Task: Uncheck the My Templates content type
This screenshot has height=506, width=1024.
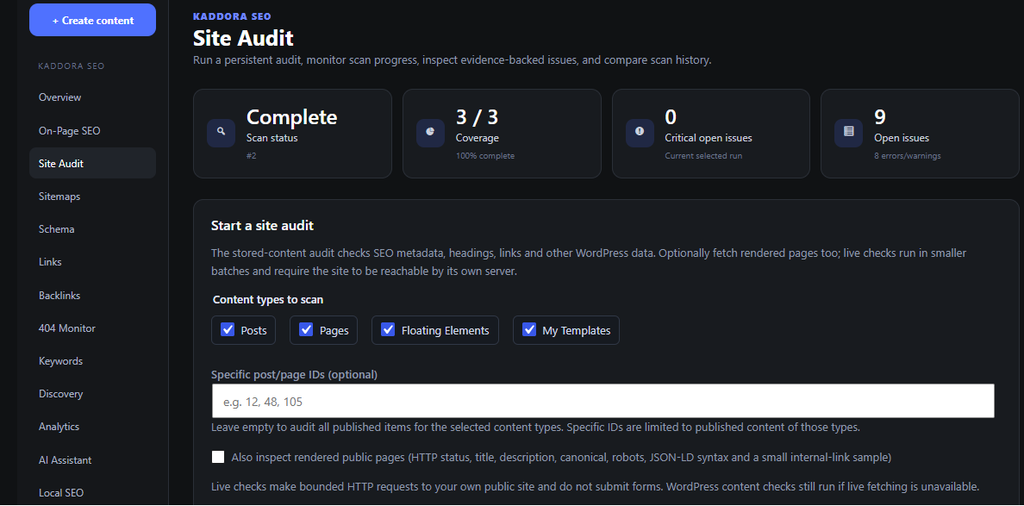Action: point(530,330)
